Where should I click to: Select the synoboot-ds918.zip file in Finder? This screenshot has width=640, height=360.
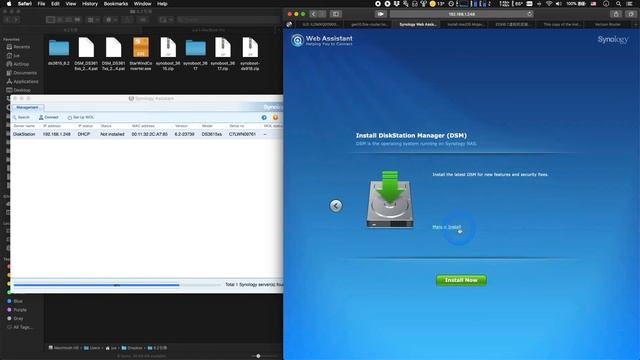(250, 54)
